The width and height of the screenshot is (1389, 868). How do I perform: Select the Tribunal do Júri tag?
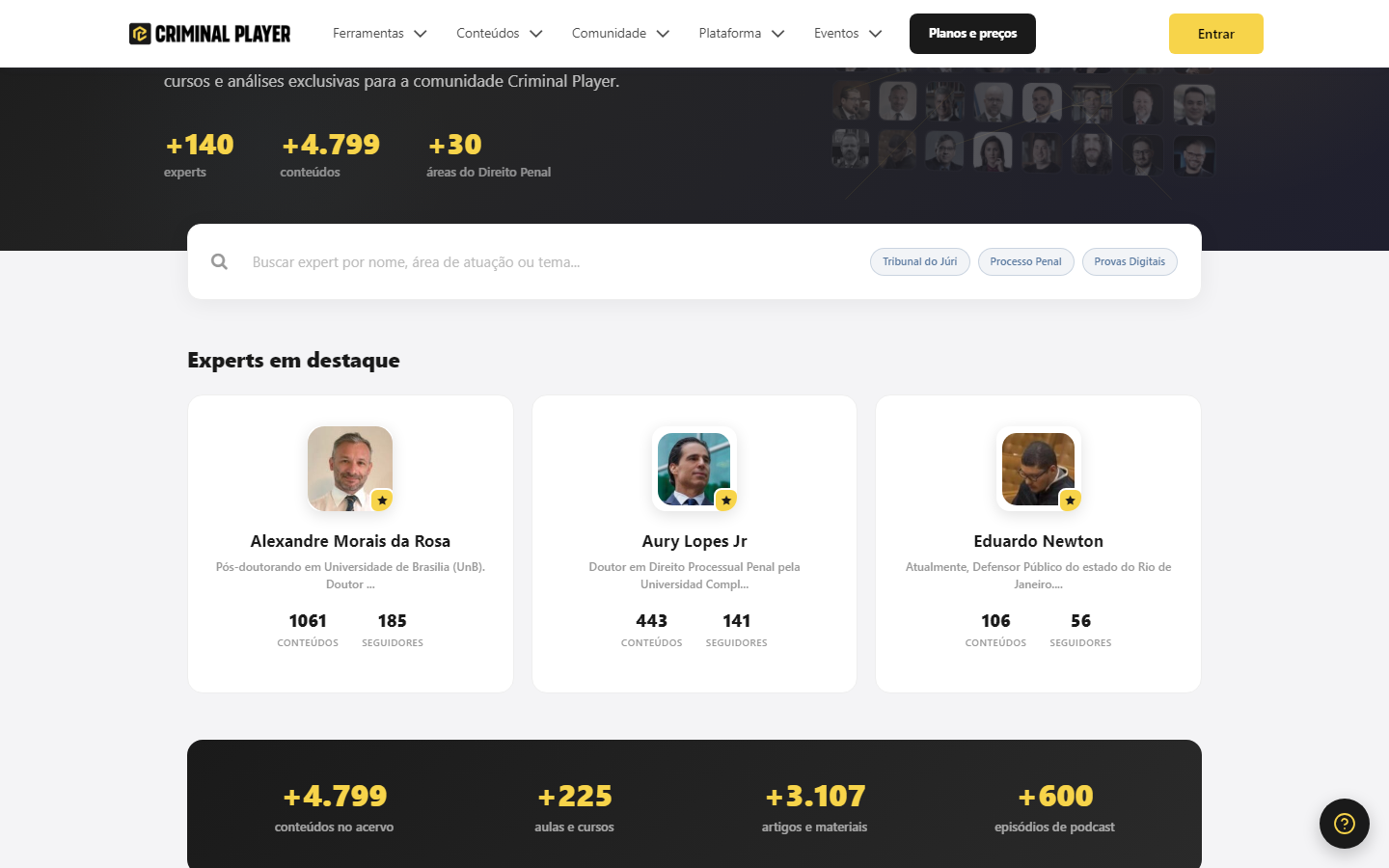coord(920,261)
